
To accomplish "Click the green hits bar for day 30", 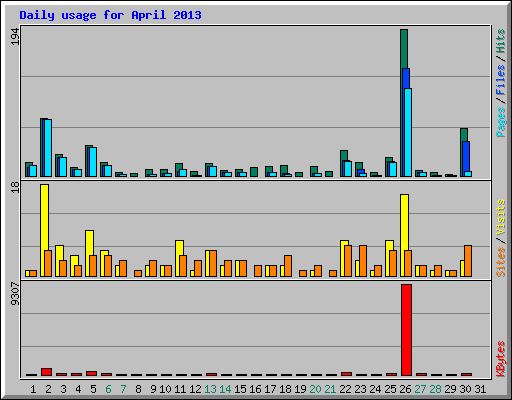I will [x=464, y=134].
